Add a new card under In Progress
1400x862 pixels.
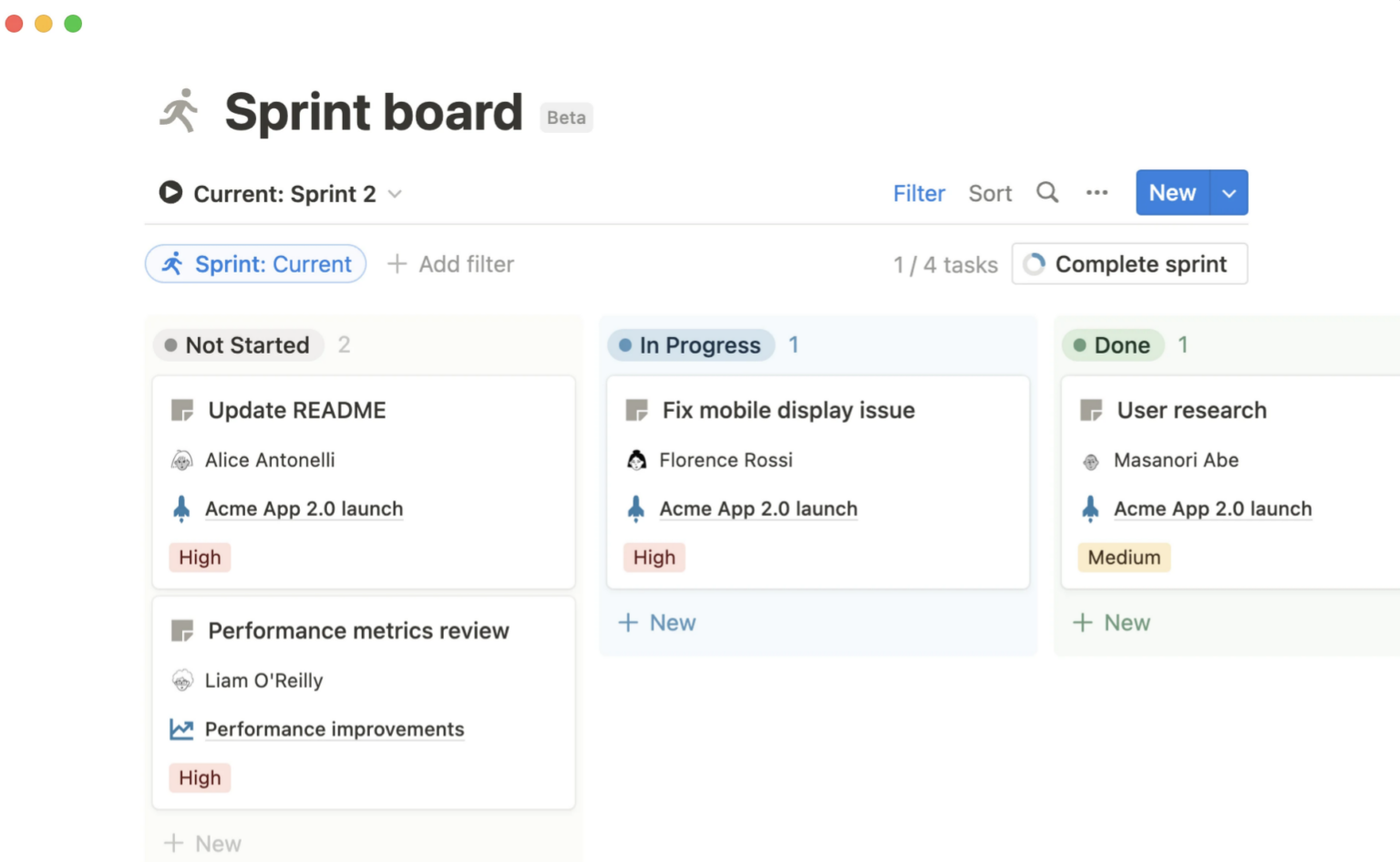tap(656, 622)
